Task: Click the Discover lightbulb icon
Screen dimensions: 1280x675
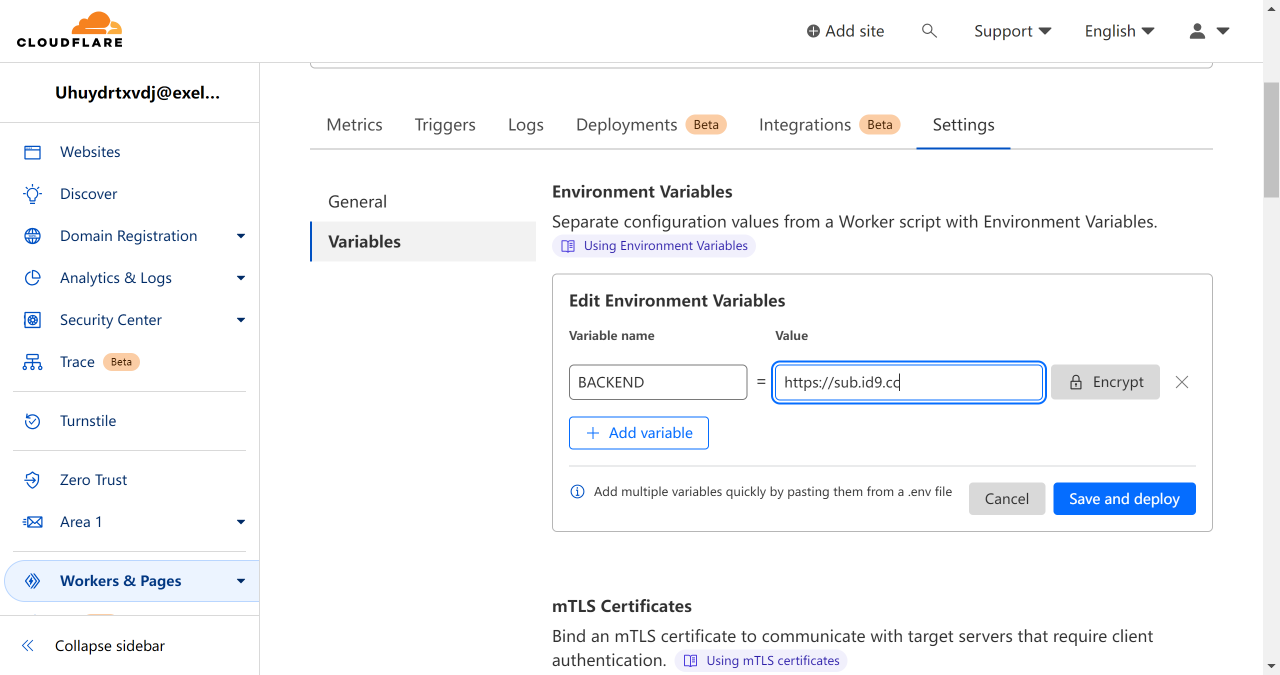Action: [x=33, y=194]
